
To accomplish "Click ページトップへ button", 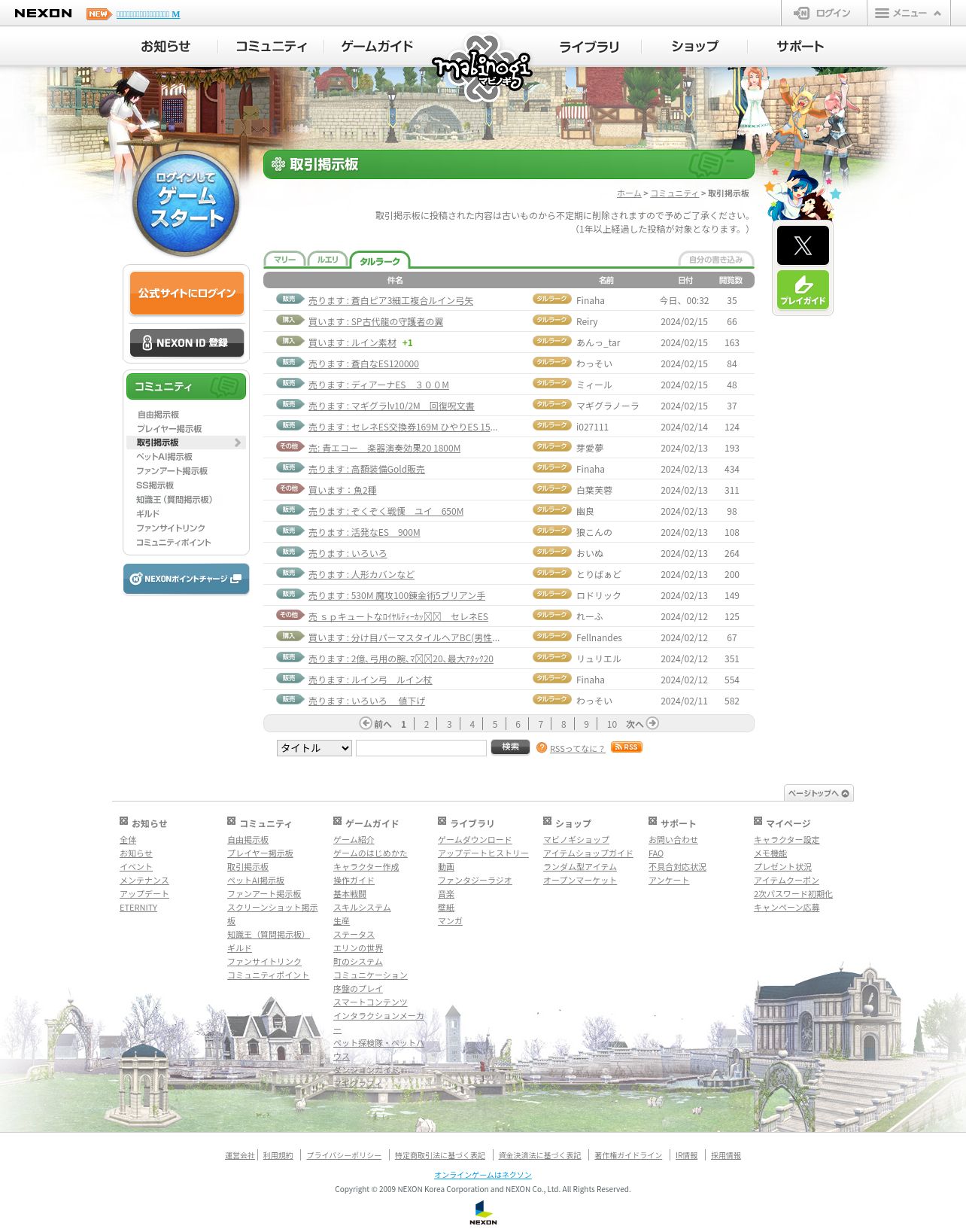I will coord(819,793).
